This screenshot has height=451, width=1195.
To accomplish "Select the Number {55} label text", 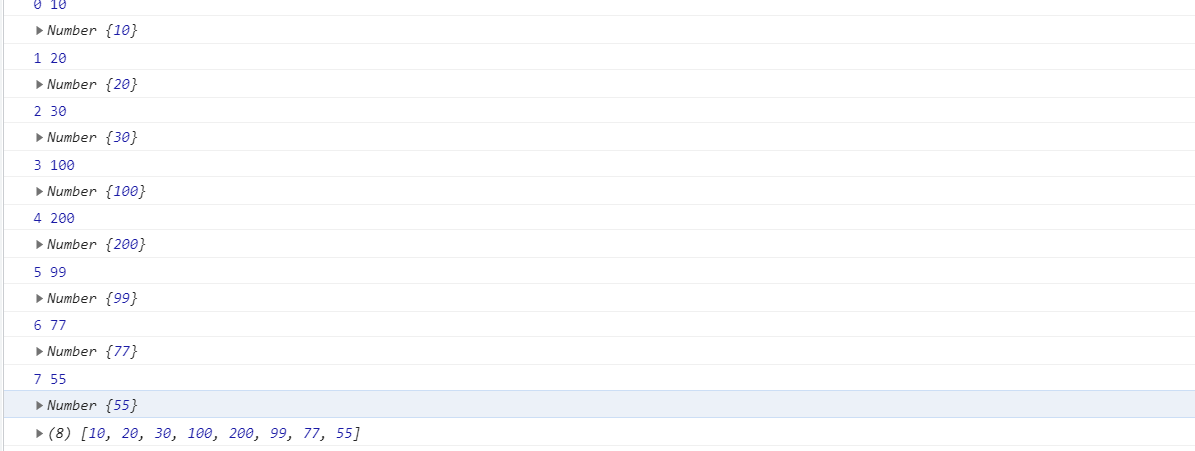I will point(92,405).
